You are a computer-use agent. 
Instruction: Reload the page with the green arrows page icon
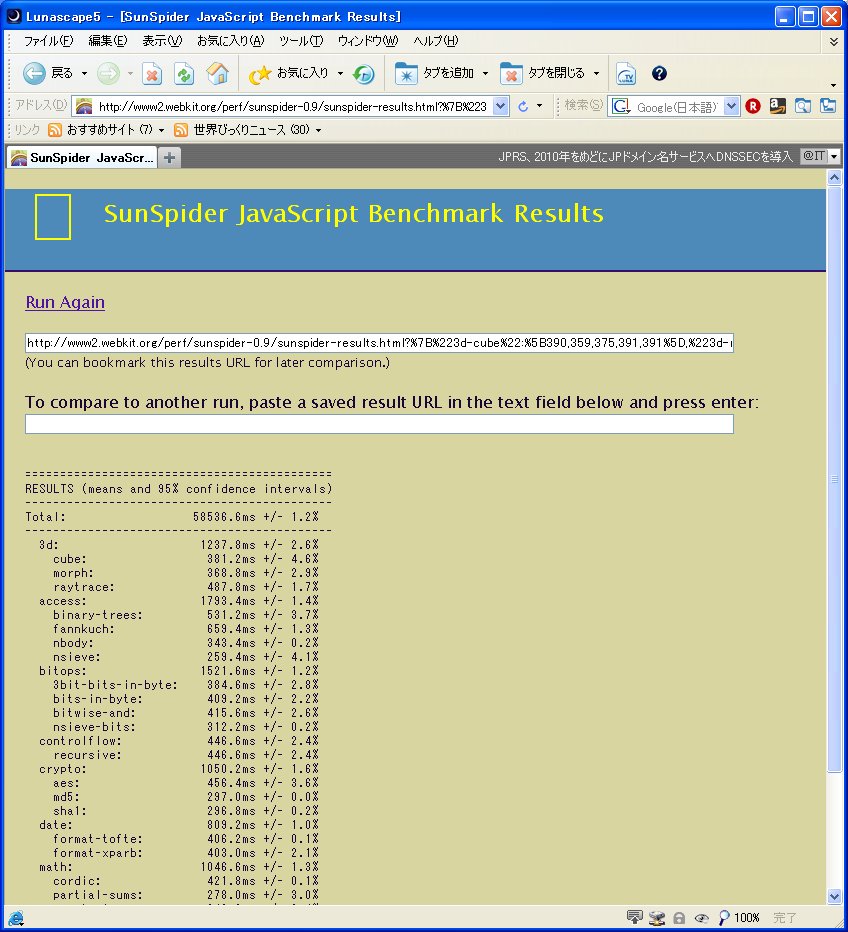[x=184, y=74]
